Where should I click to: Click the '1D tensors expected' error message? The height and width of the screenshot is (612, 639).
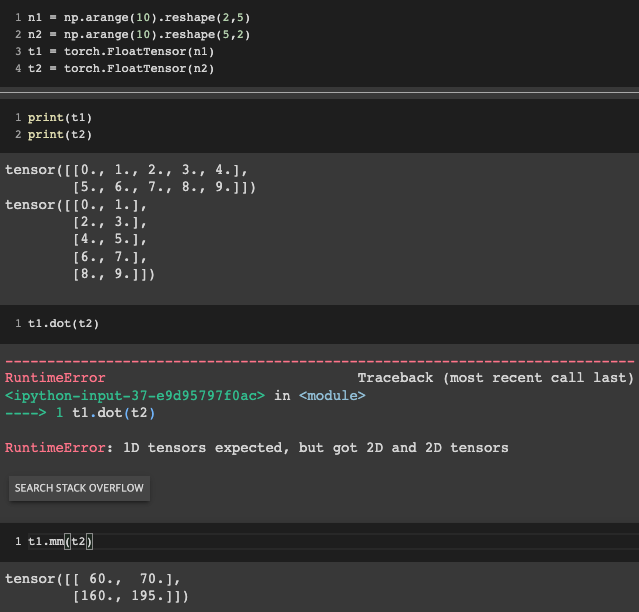[x=316, y=448]
